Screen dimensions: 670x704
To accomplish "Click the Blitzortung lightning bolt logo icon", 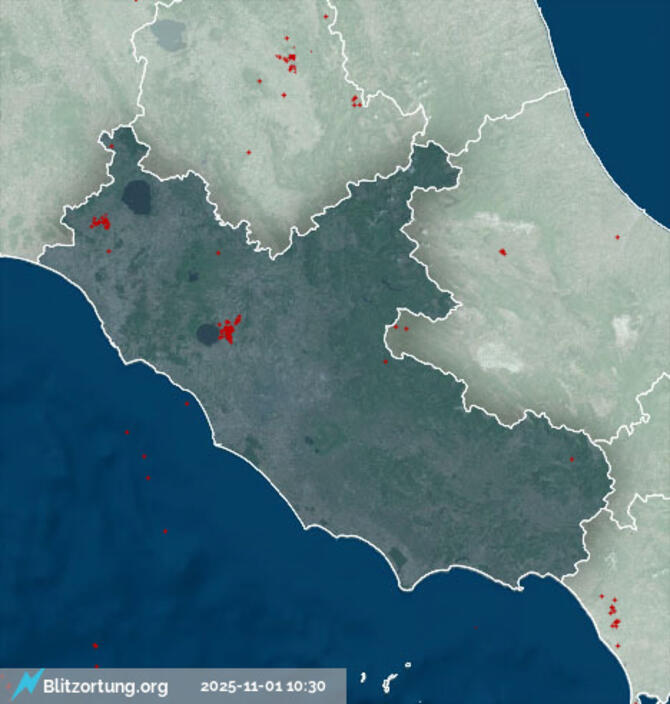I will [27, 684].
